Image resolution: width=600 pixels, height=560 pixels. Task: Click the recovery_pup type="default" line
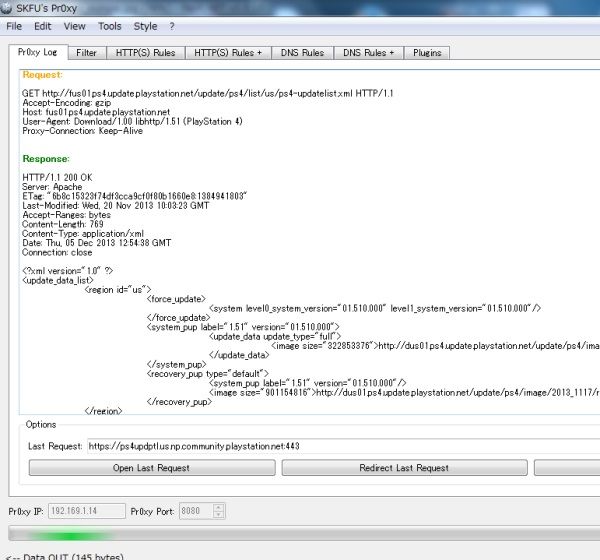coord(208,374)
